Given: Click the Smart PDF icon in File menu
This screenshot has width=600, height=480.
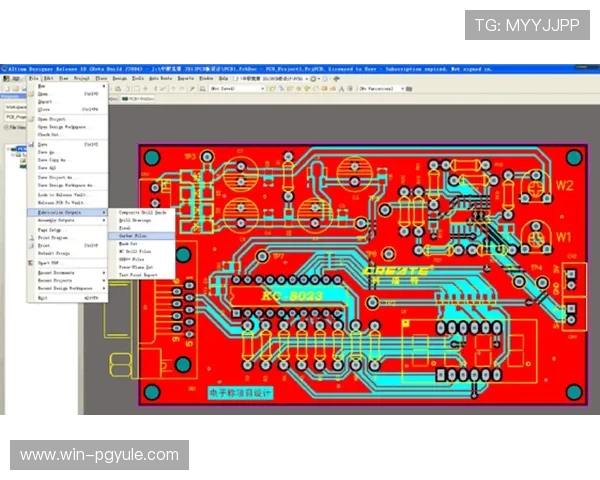Looking at the screenshot, I should point(32,263).
